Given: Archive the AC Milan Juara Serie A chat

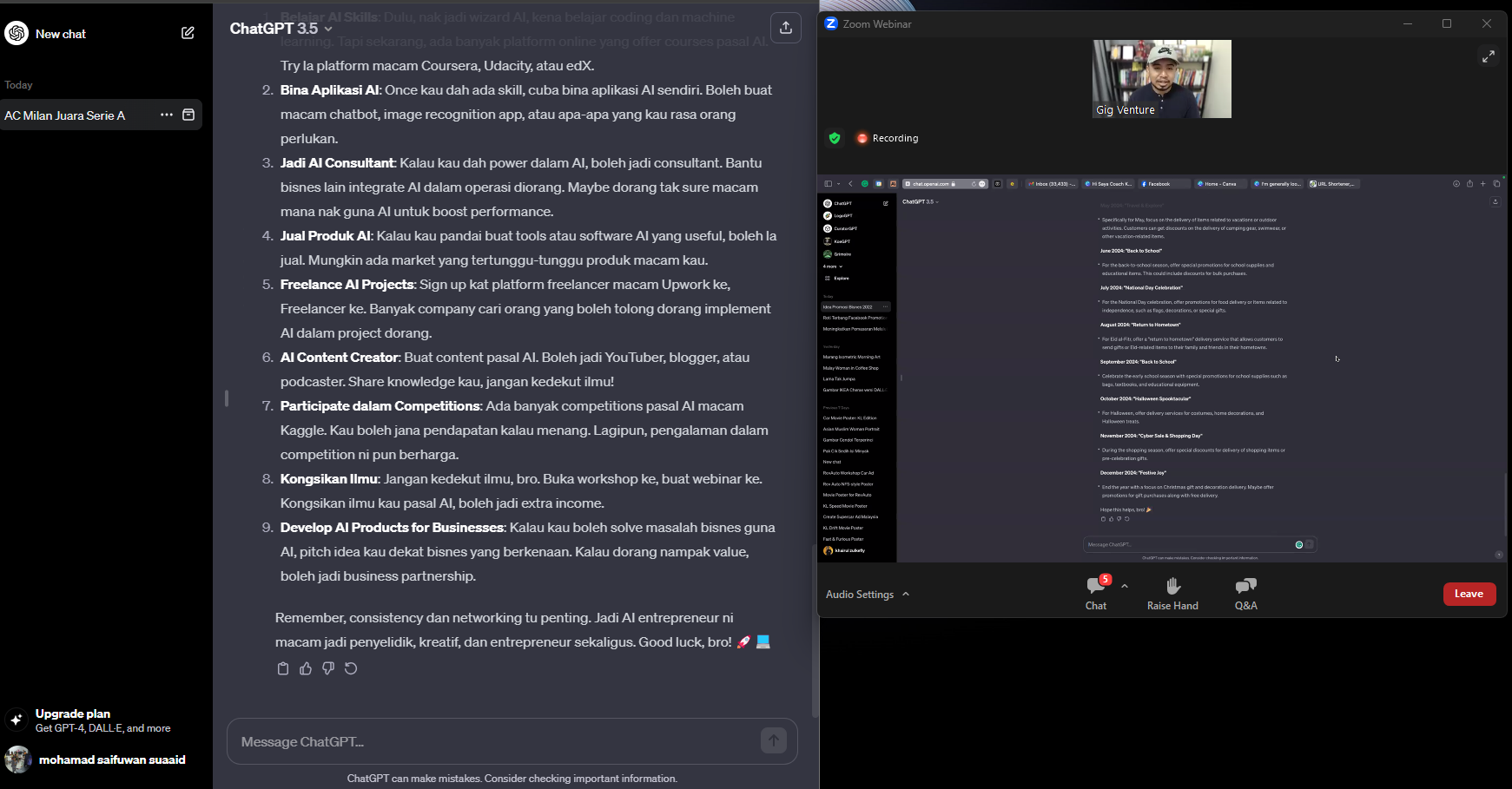Looking at the screenshot, I should pos(188,115).
